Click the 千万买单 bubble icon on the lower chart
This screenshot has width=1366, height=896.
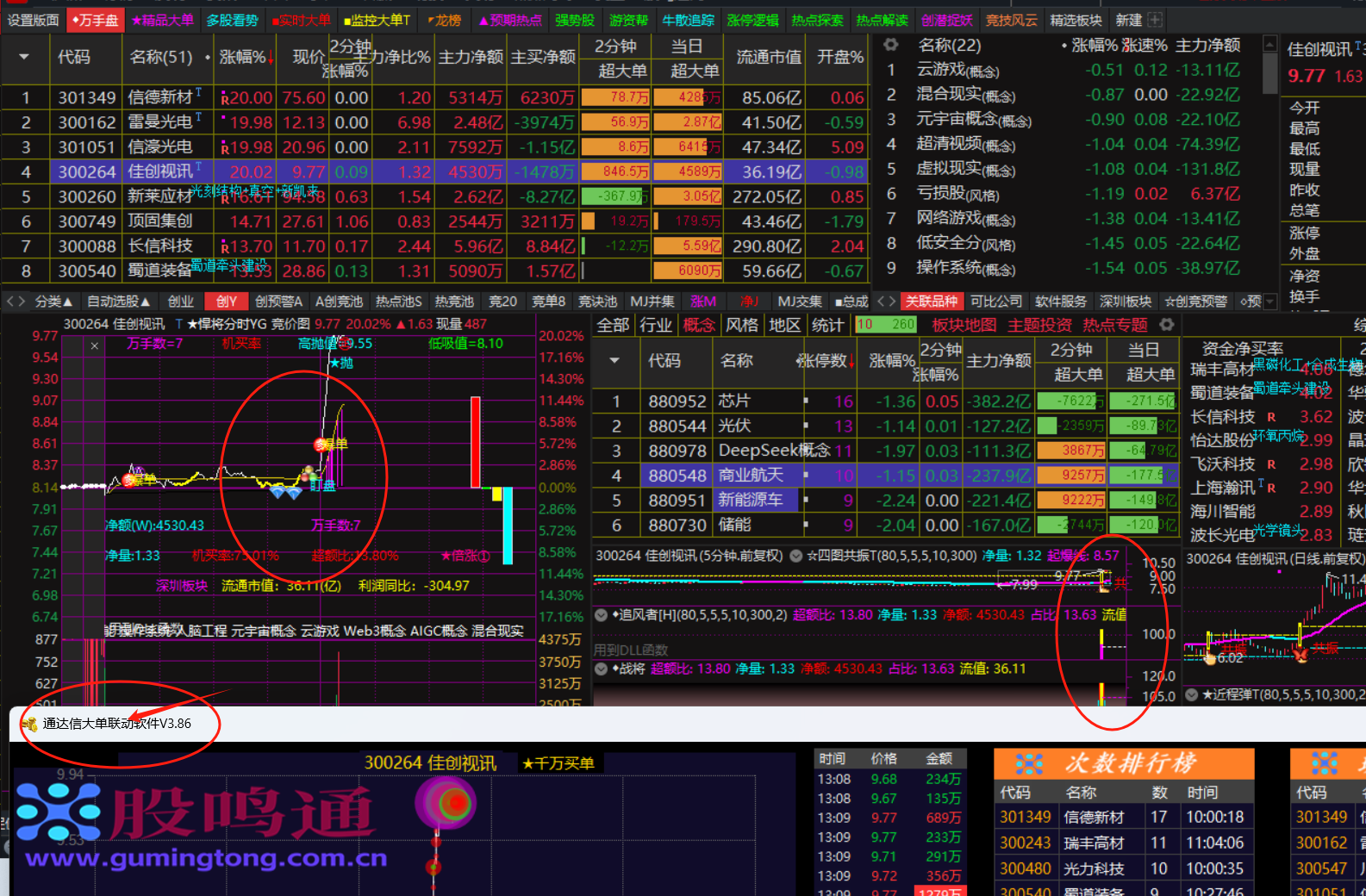(x=446, y=803)
